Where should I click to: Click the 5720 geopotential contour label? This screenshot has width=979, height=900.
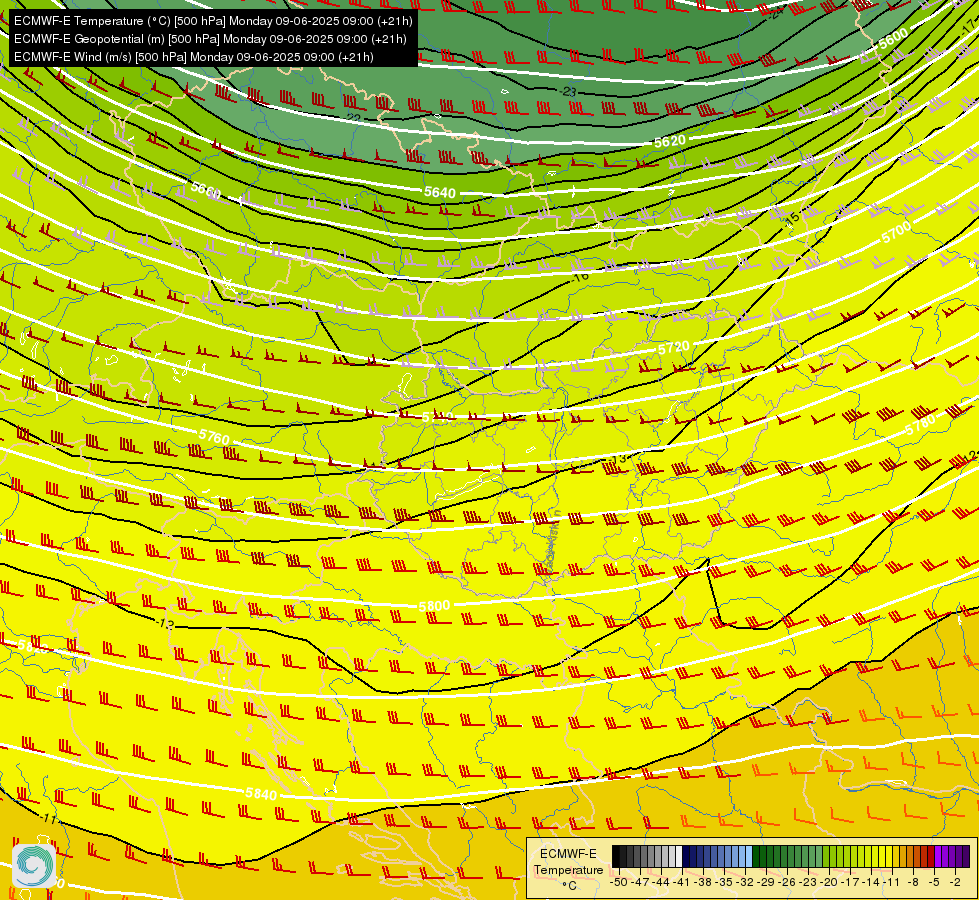674,348
